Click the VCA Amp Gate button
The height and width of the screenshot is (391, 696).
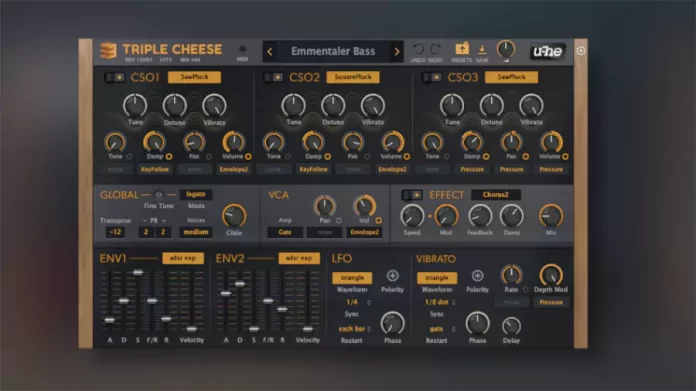285,232
